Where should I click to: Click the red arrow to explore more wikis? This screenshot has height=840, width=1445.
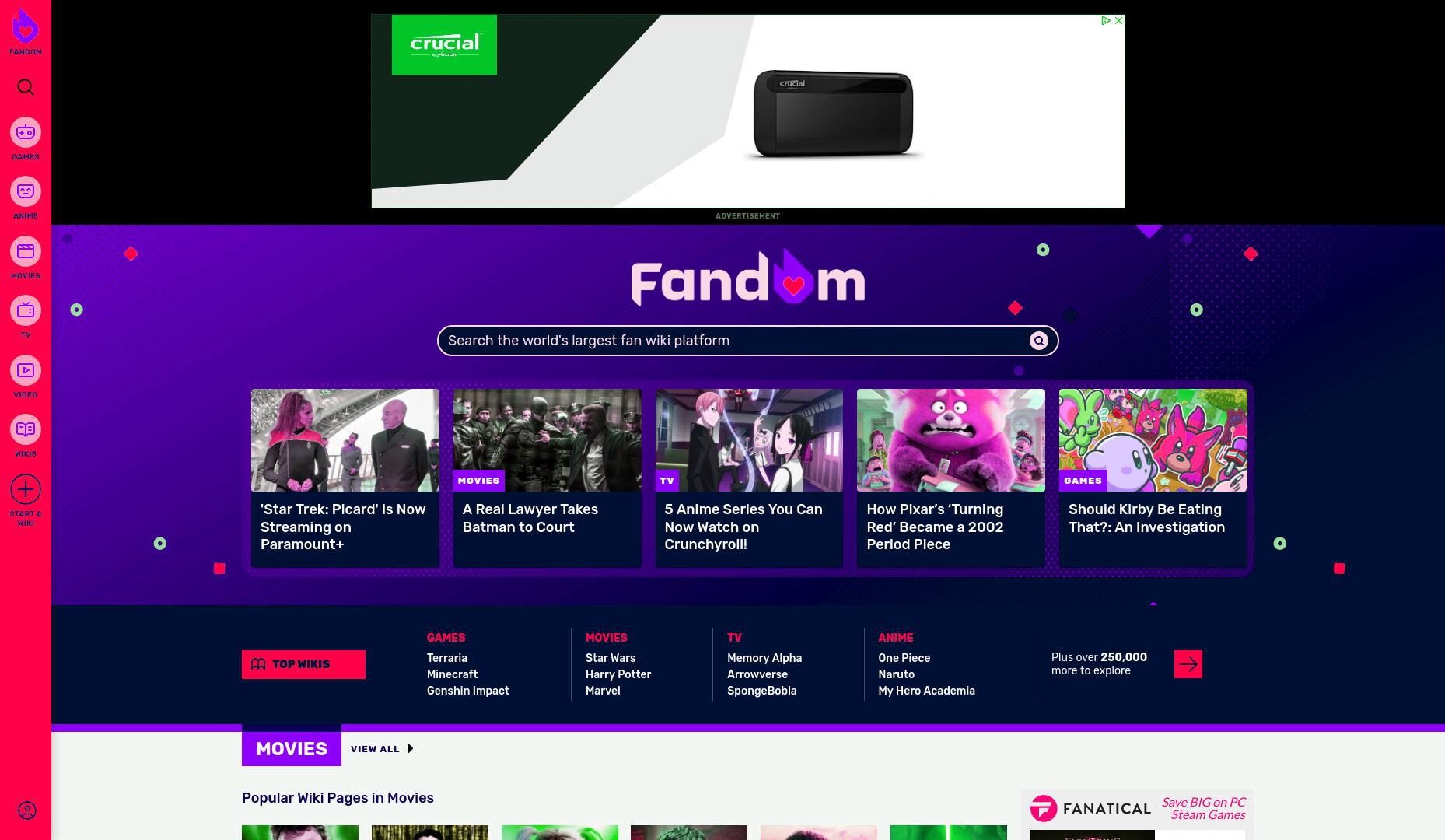pyautogui.click(x=1188, y=664)
